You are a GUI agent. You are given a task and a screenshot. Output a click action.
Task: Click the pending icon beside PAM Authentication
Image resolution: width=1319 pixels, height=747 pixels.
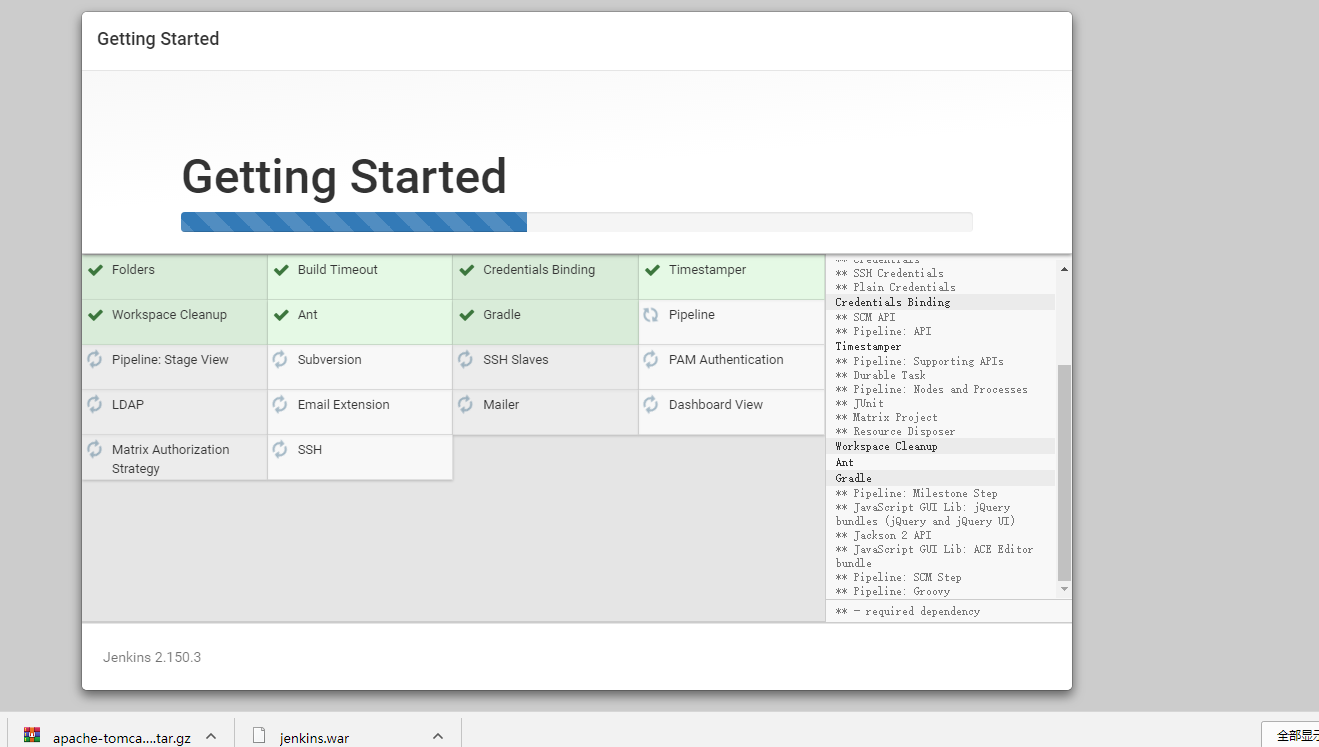[x=651, y=359]
